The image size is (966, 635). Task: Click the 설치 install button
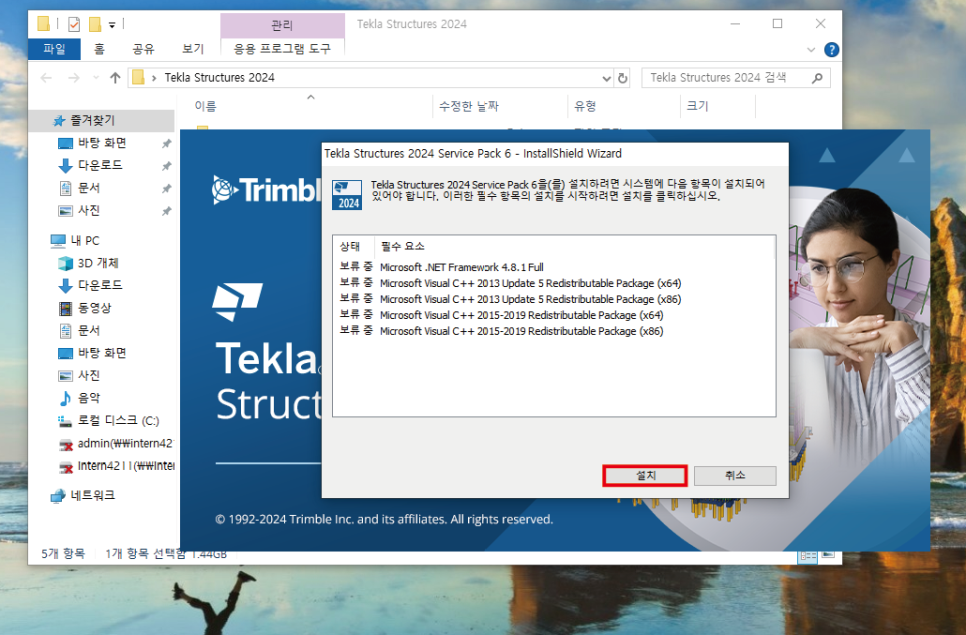click(644, 475)
